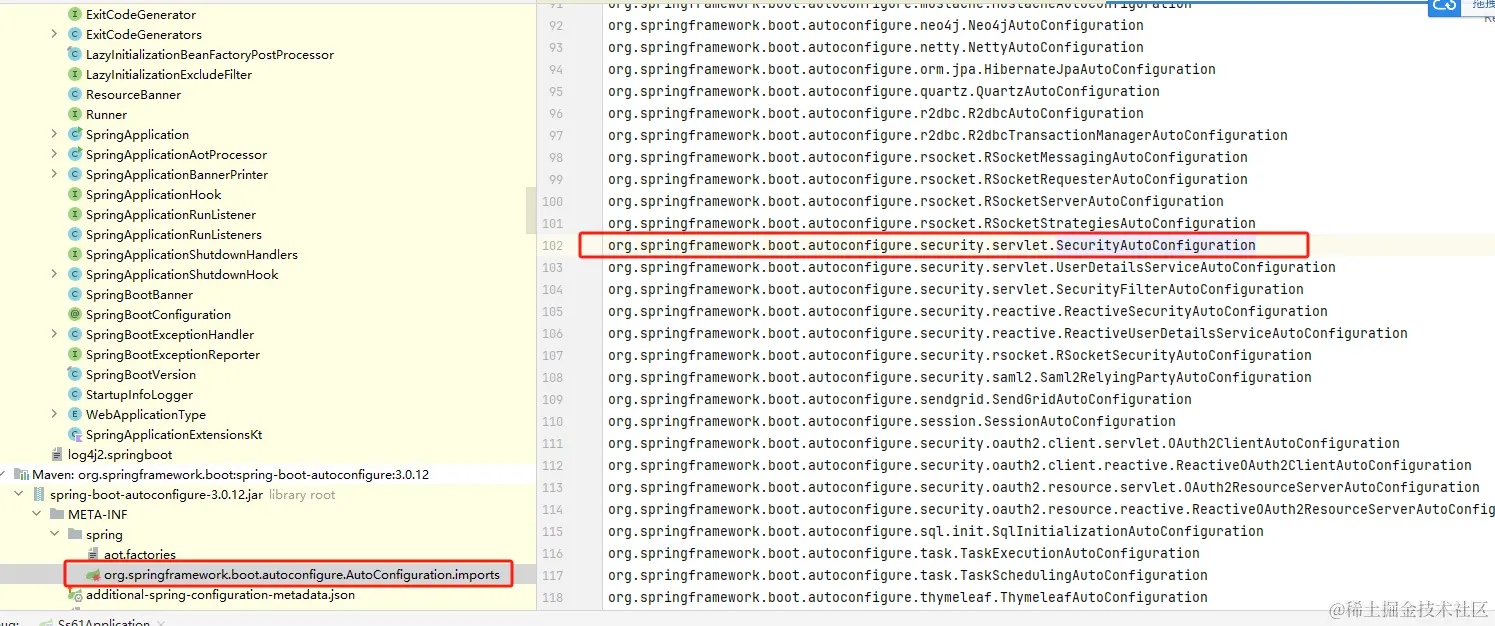Screen dimensions: 1495x626
Task: Collapse the spring-boot-autoconfigure-3.0.12.jar node
Action: tap(19, 495)
